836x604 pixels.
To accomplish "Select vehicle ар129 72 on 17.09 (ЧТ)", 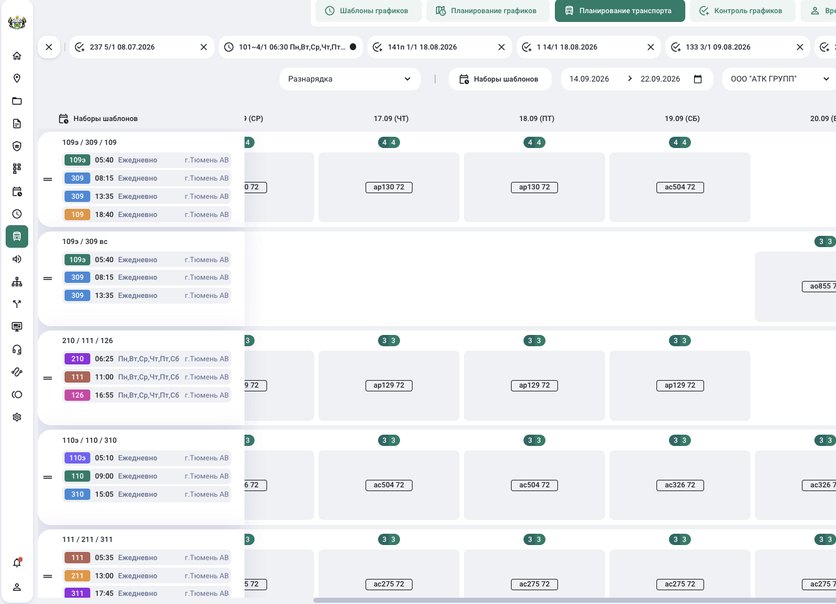I will point(389,385).
